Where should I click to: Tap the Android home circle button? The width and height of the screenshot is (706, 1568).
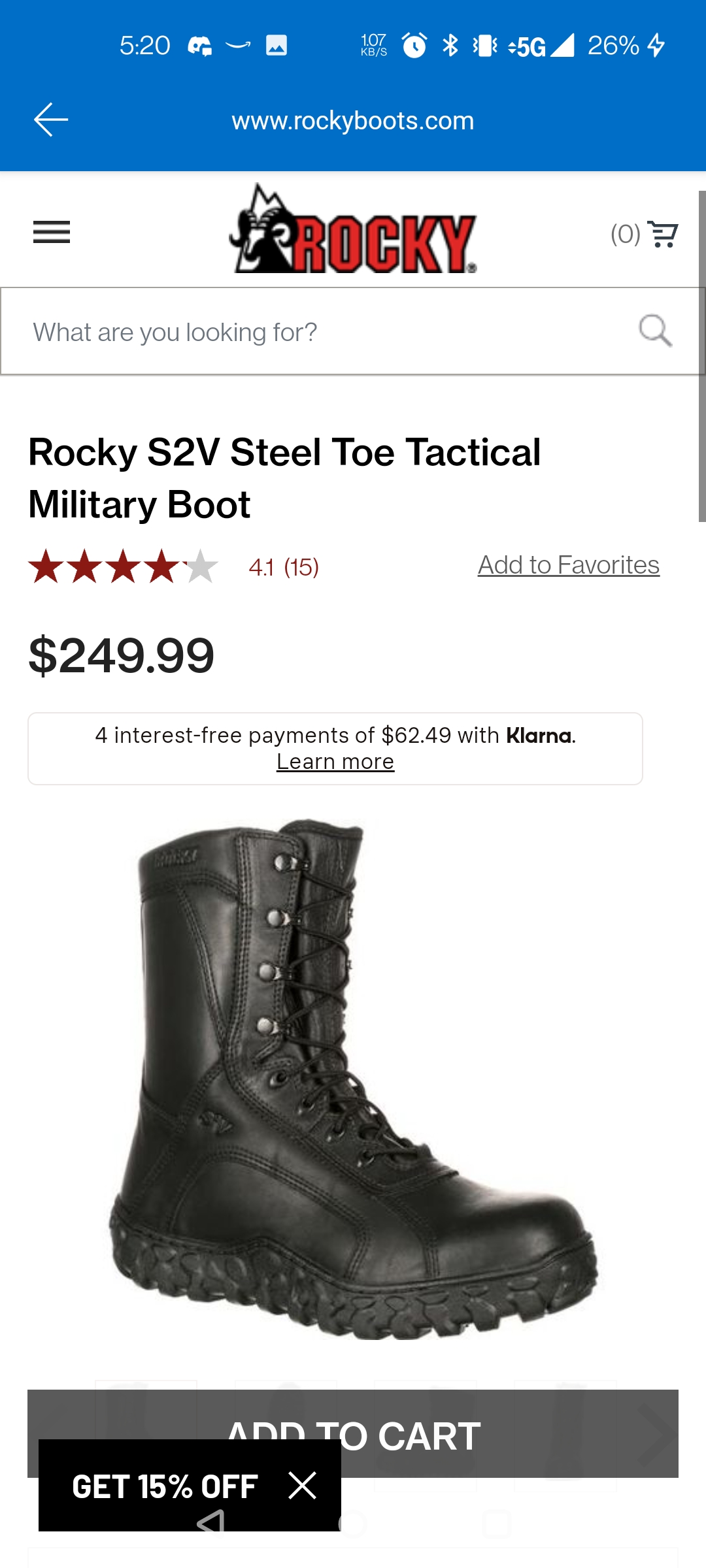353,1524
